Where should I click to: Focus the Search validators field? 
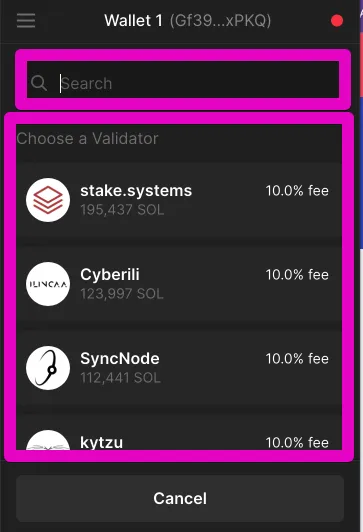point(183,80)
